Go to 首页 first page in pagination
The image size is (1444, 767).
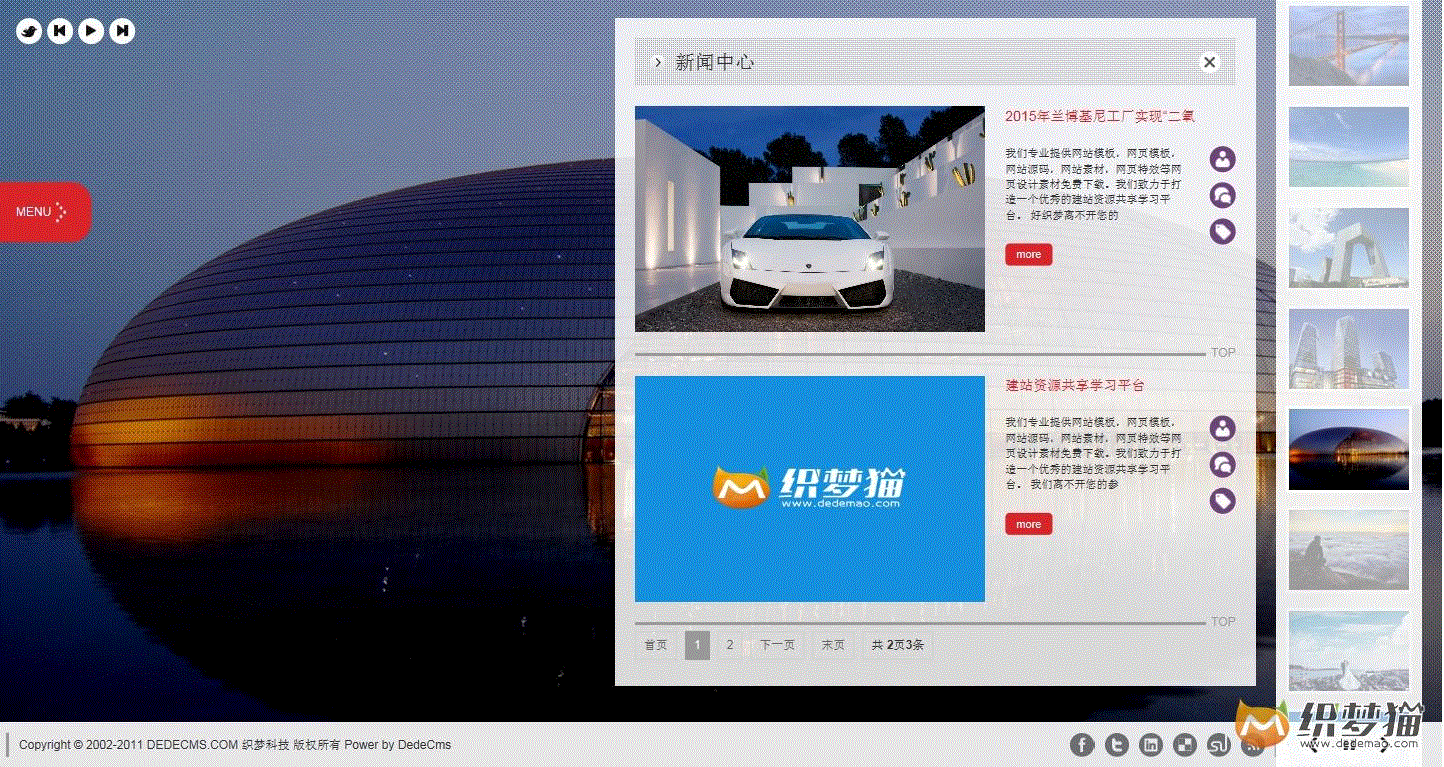[x=656, y=645]
